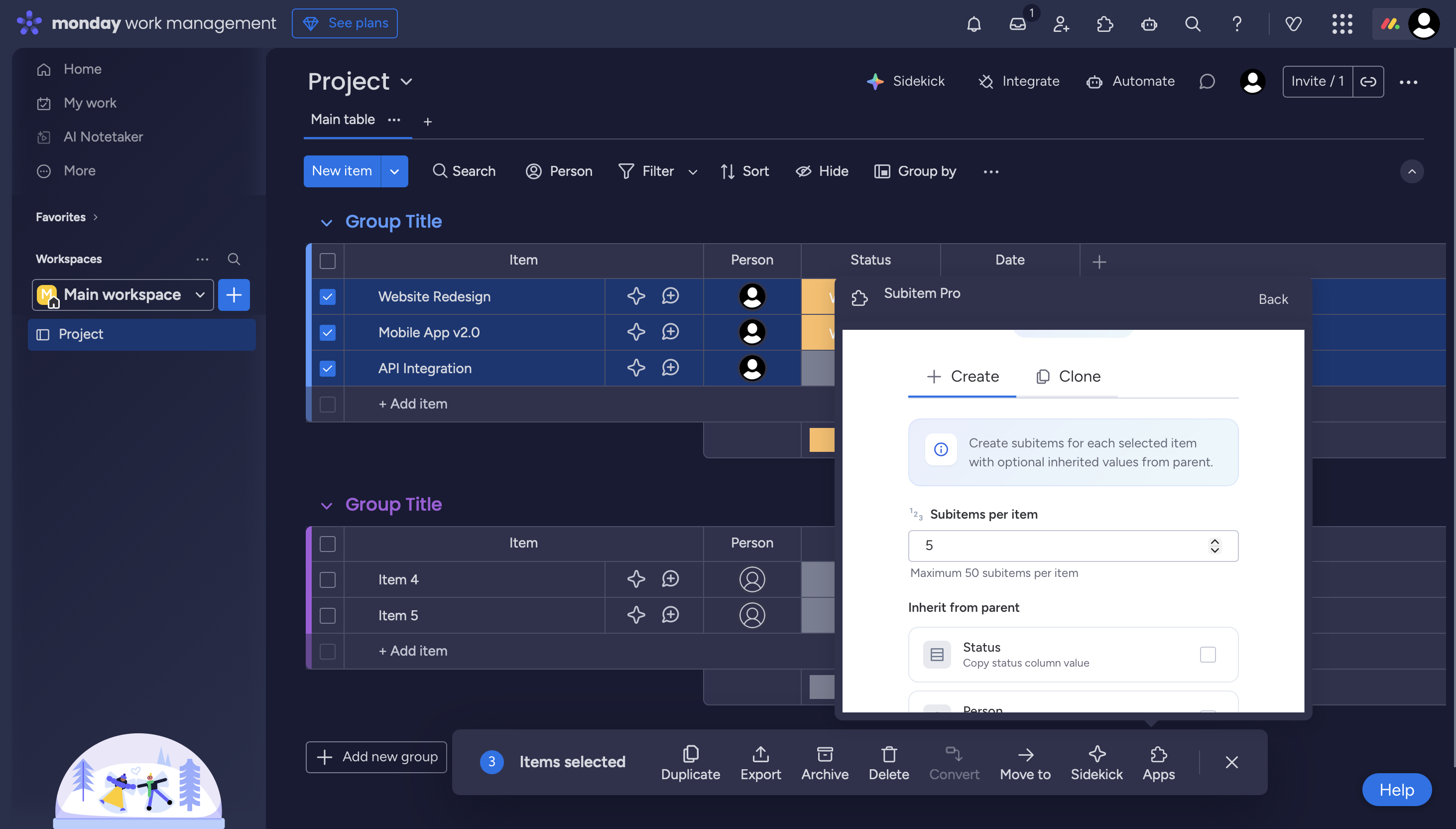Collapse the first Group Title section
This screenshot has height=829, width=1456.
click(326, 222)
